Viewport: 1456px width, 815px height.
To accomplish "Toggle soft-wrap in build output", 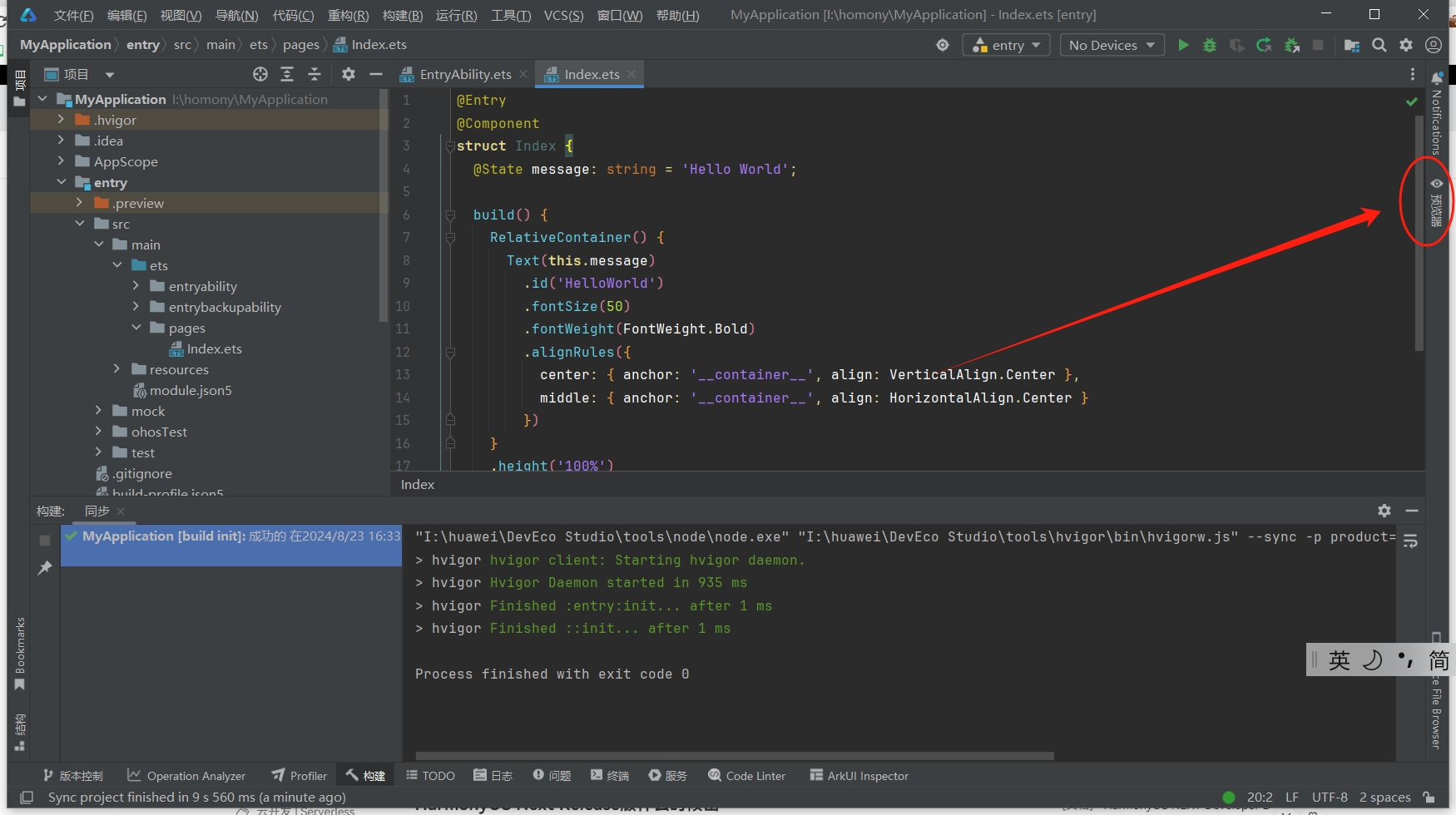I will [1411, 541].
